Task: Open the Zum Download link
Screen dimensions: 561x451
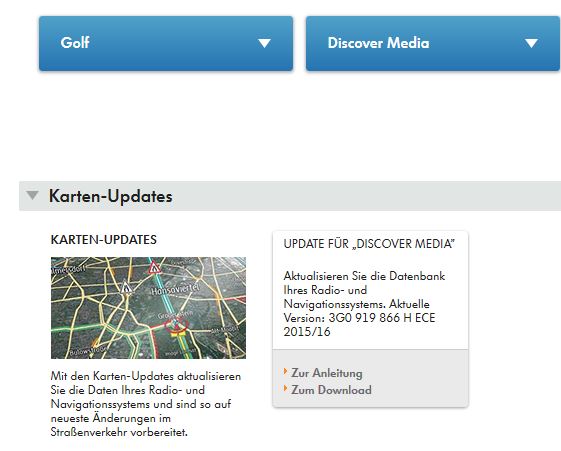Action: coord(331,390)
